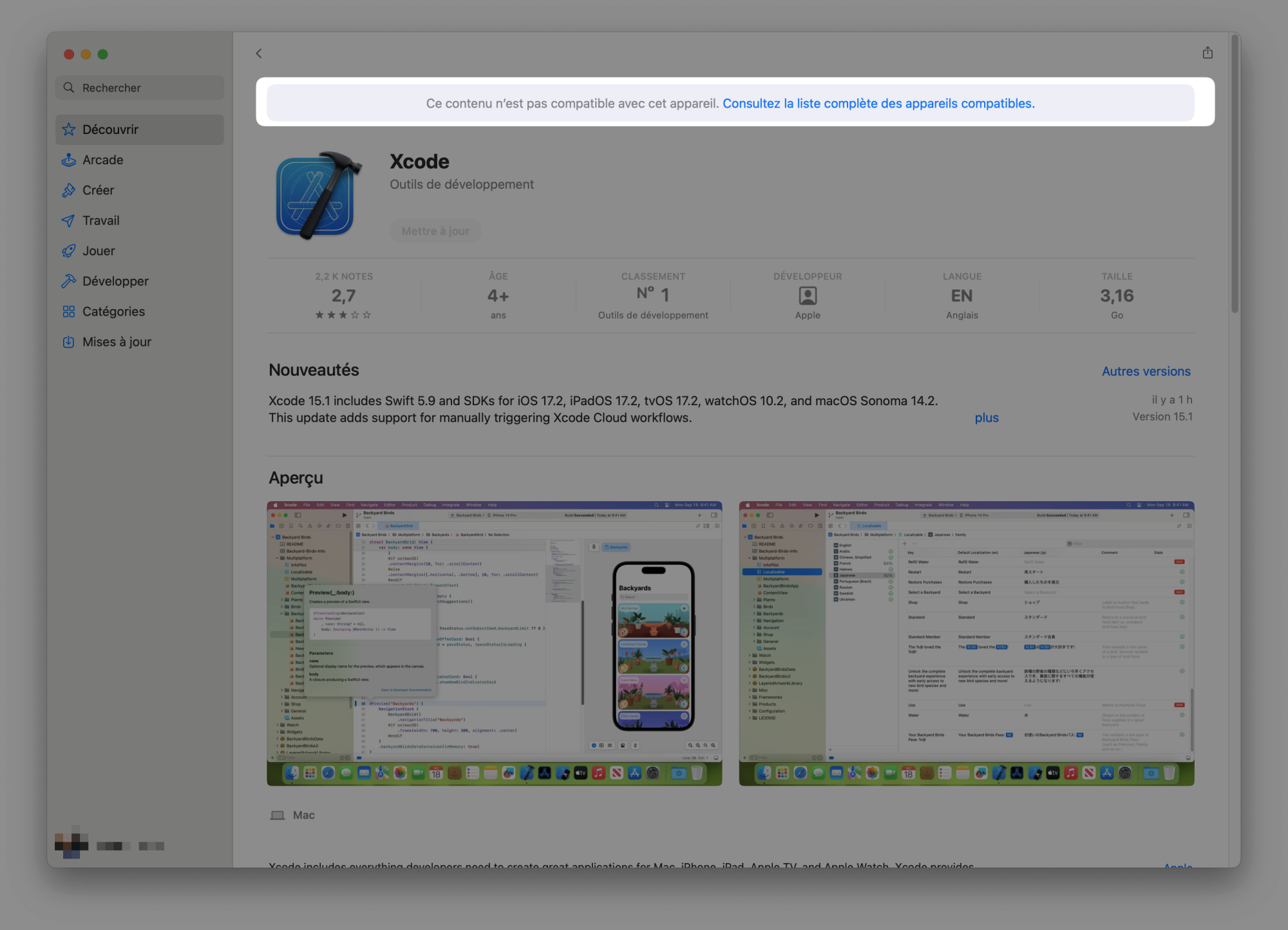Viewport: 1288px width, 930px height.
Task: Click the 2,7 rating score
Action: (x=343, y=296)
